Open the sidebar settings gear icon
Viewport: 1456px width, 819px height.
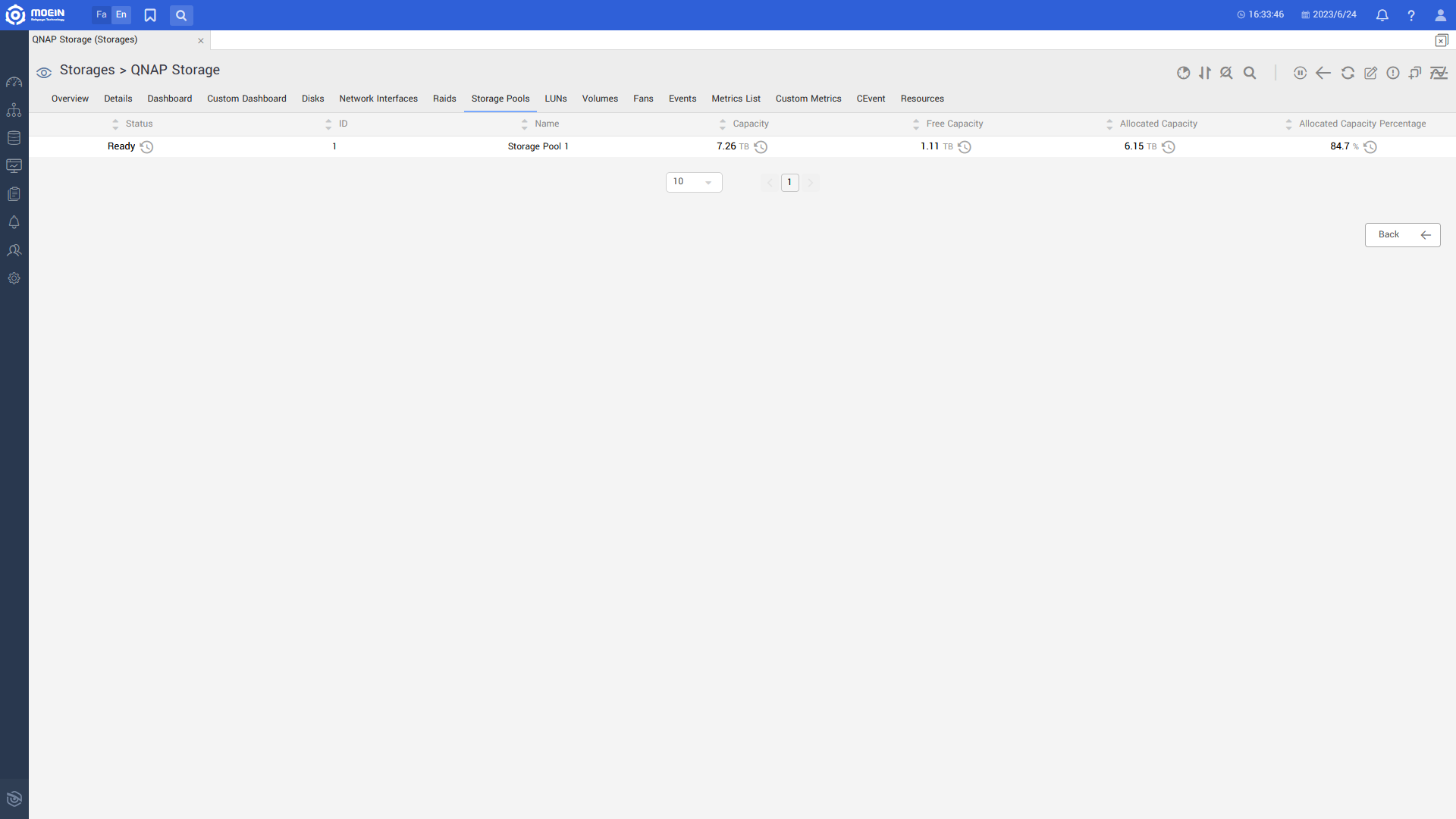[x=14, y=278]
